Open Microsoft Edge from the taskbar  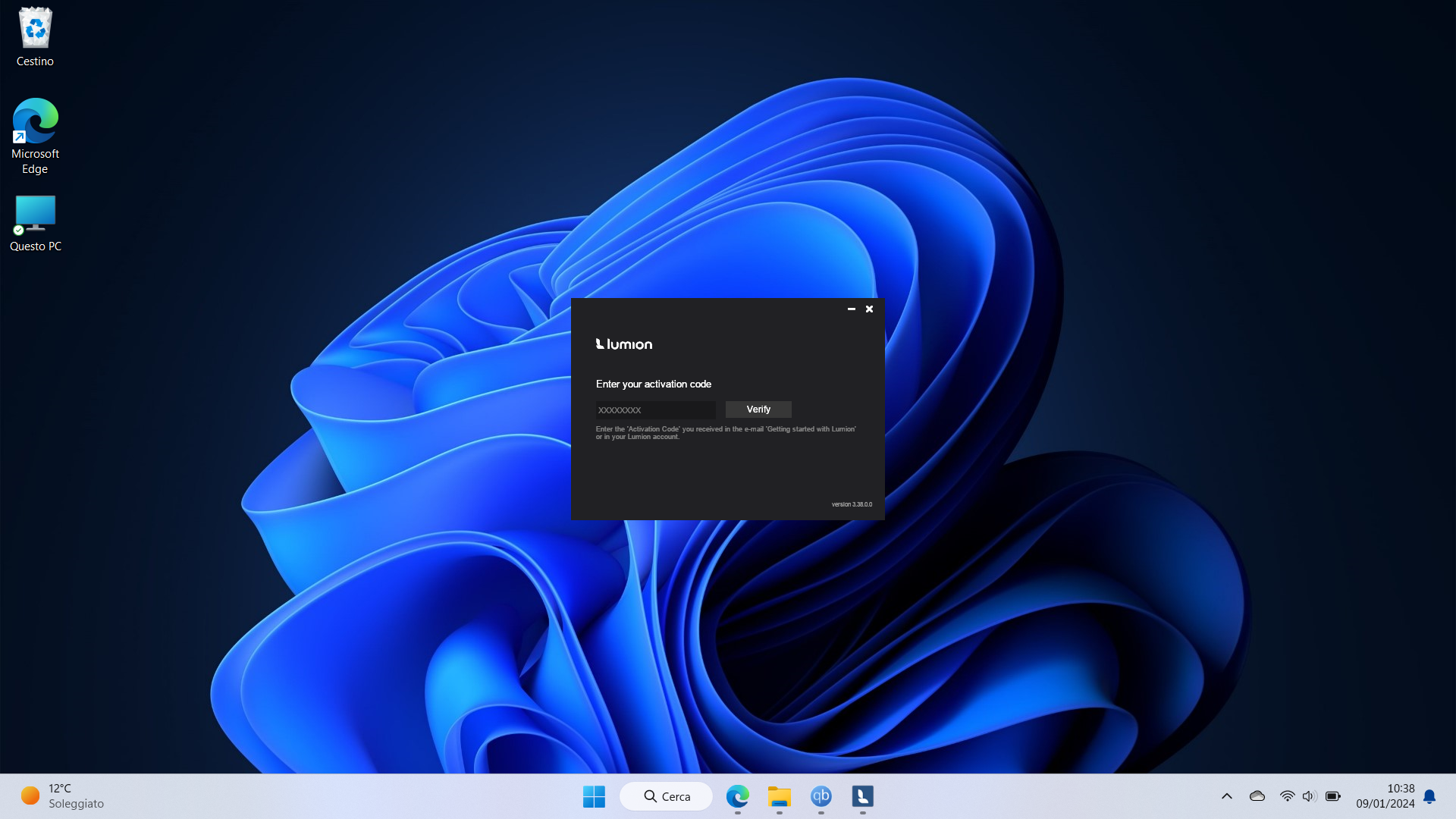pyautogui.click(x=738, y=796)
